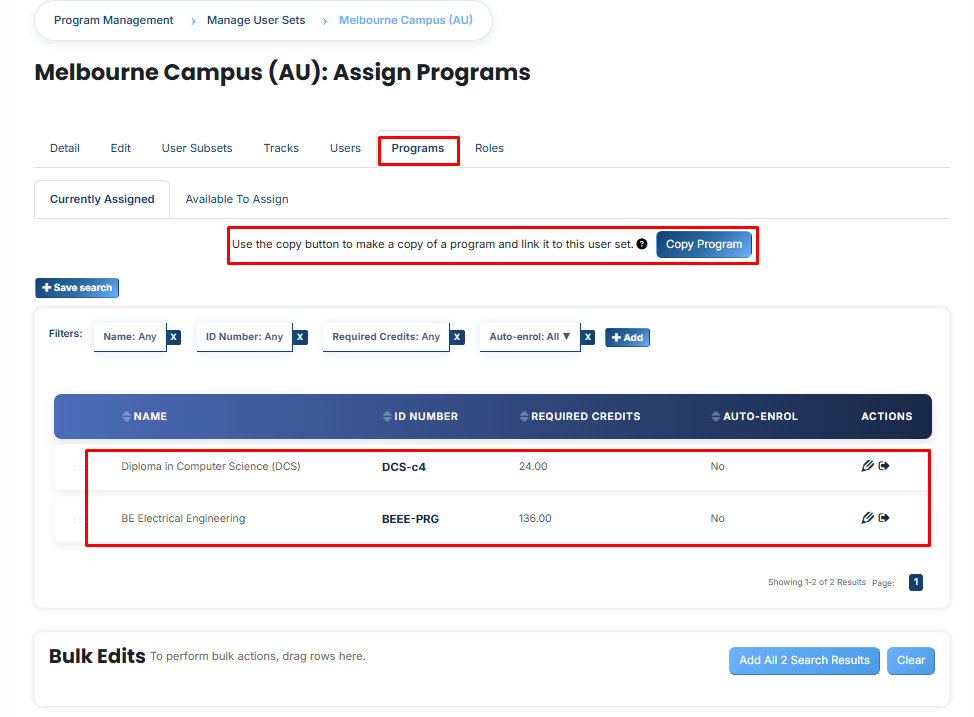Click Melbourne Campus (AU) breadcrumb

point(406,21)
